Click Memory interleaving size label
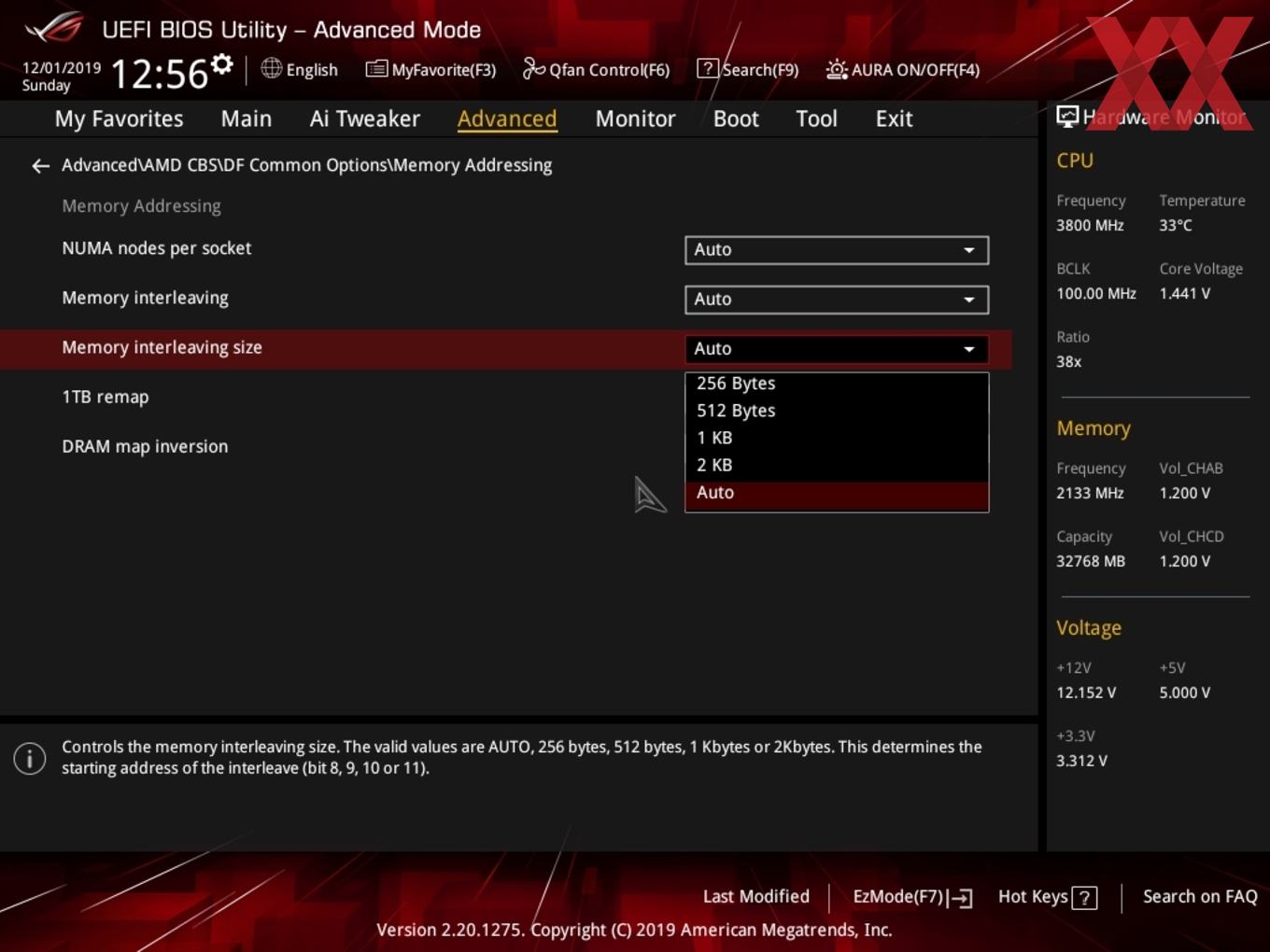The width and height of the screenshot is (1270, 952). click(x=162, y=348)
